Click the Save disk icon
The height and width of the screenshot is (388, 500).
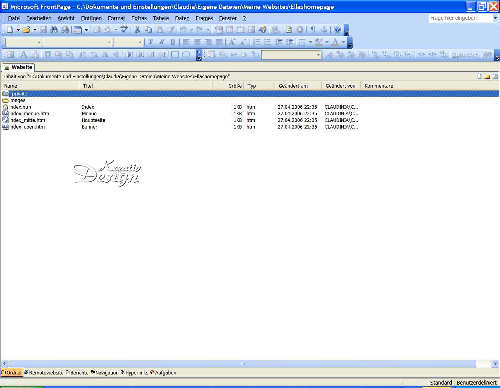coord(43,30)
